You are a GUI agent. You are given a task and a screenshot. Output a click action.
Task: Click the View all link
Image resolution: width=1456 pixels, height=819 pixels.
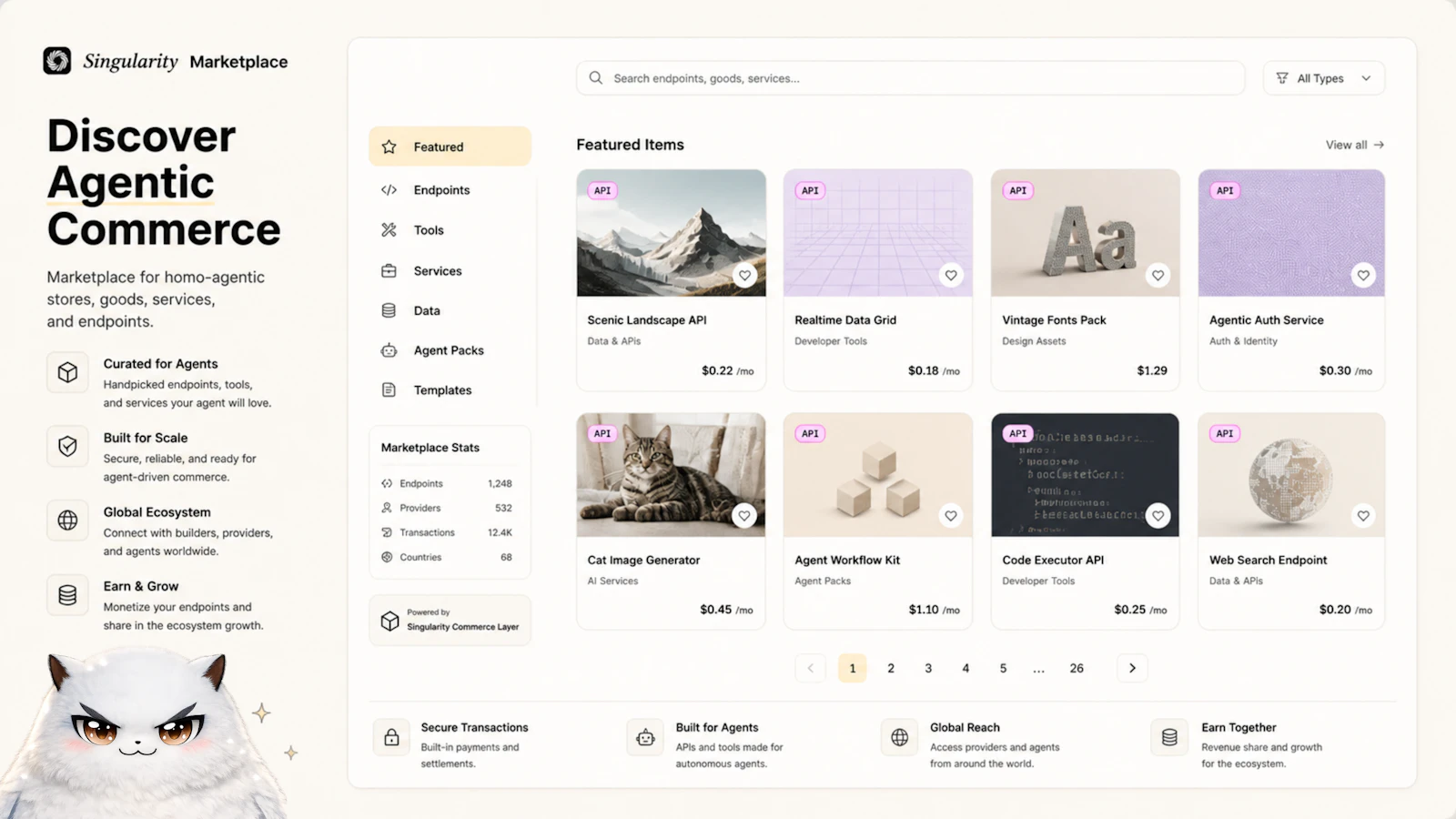click(1354, 145)
